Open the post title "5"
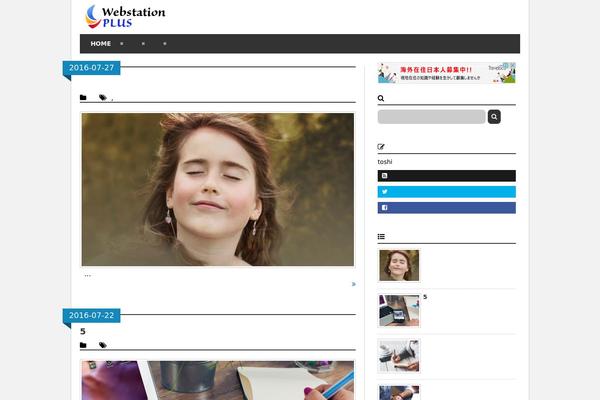The width and height of the screenshot is (600, 400). (83, 331)
